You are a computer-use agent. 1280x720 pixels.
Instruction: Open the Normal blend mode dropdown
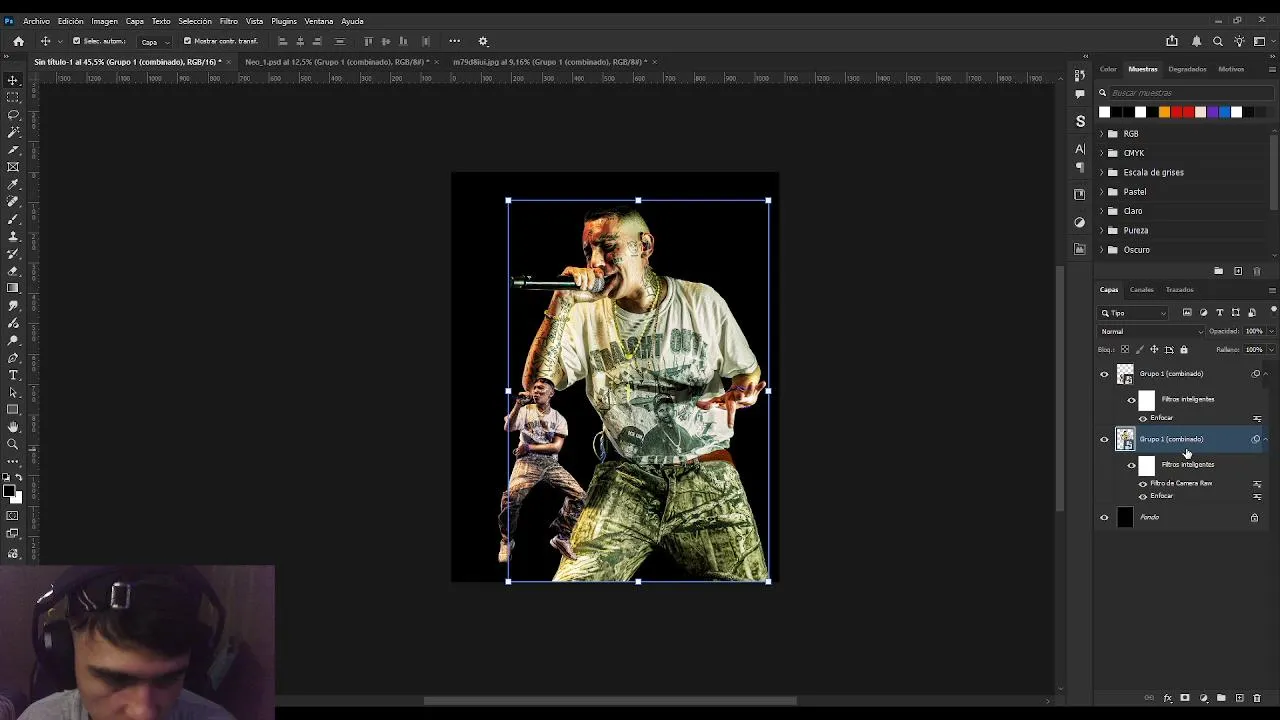pyautogui.click(x=1151, y=331)
